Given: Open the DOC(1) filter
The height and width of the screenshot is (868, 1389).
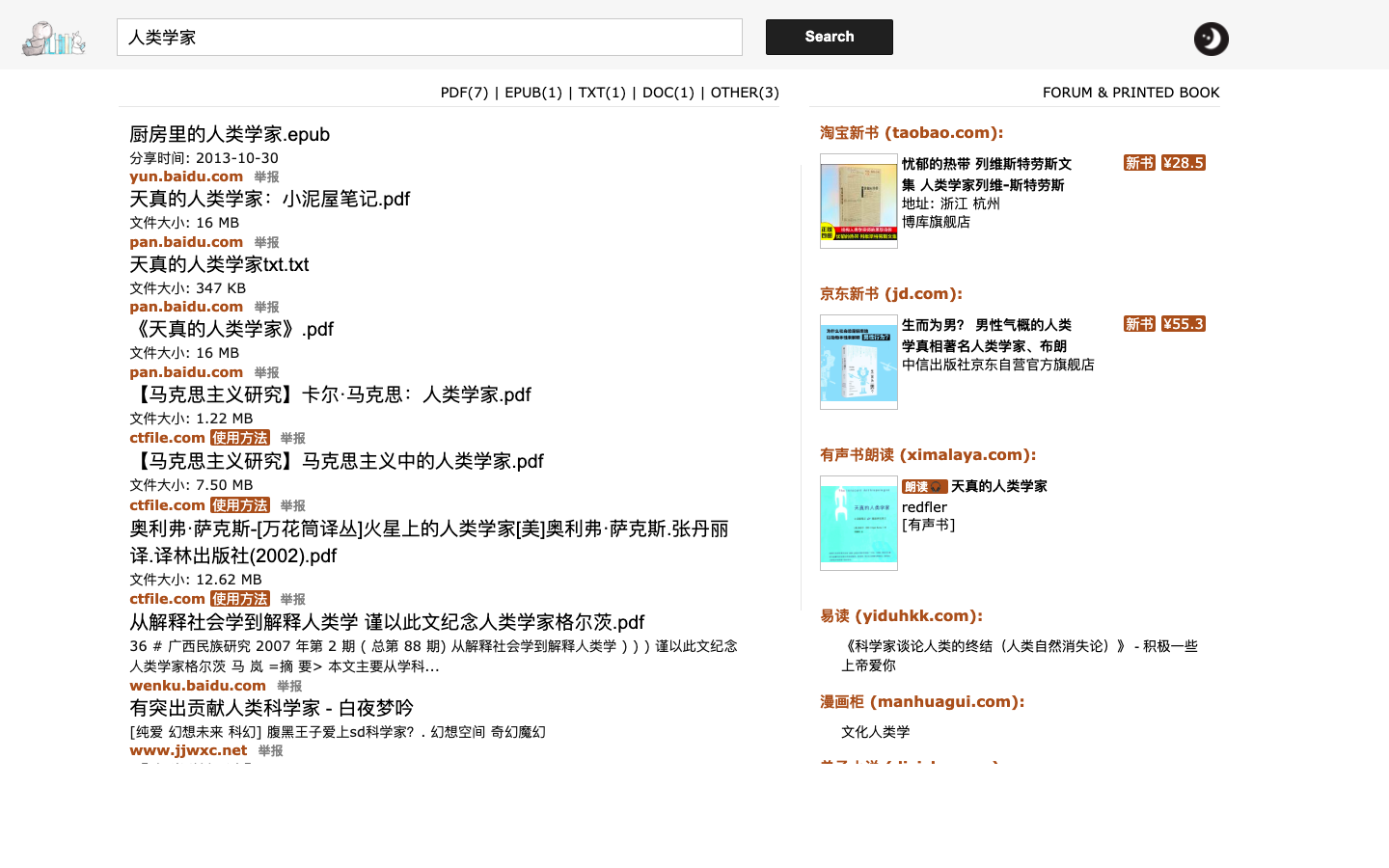Looking at the screenshot, I should pyautogui.click(x=668, y=93).
